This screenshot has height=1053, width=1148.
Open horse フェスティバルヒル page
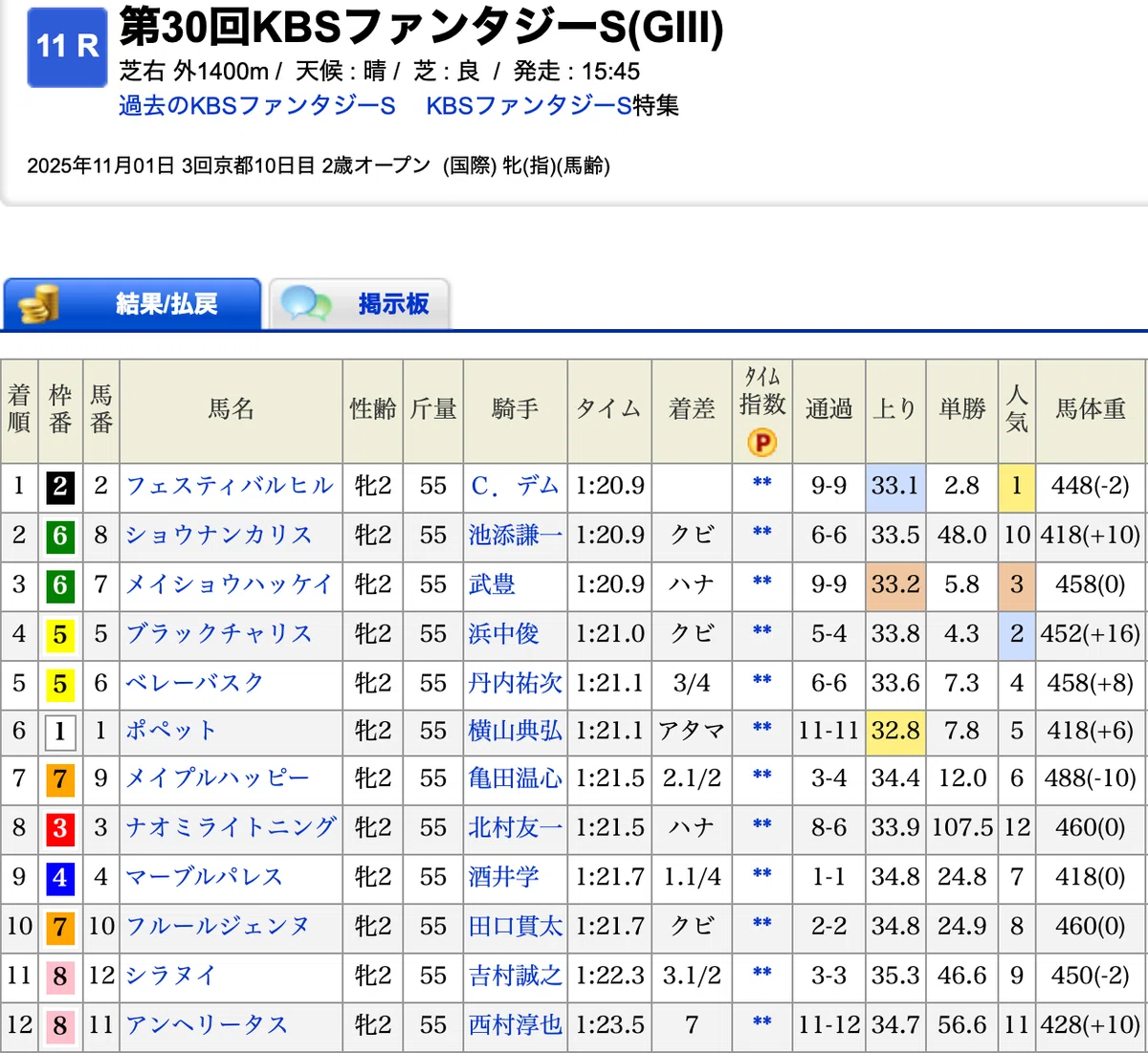coord(230,486)
